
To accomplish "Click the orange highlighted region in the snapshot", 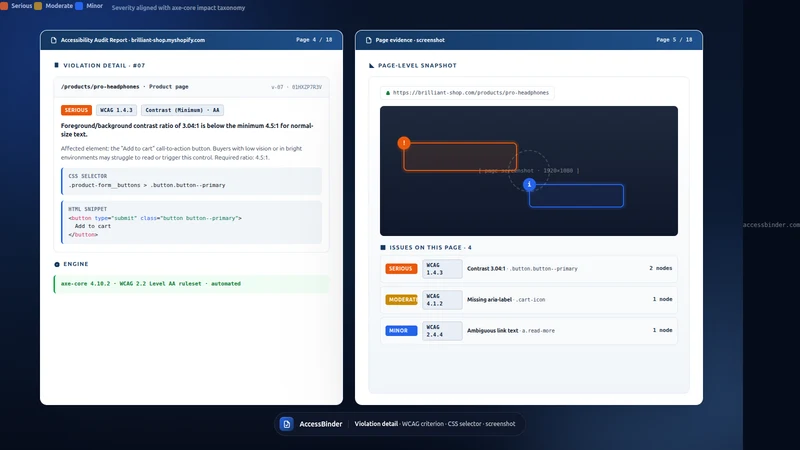I will click(460, 157).
